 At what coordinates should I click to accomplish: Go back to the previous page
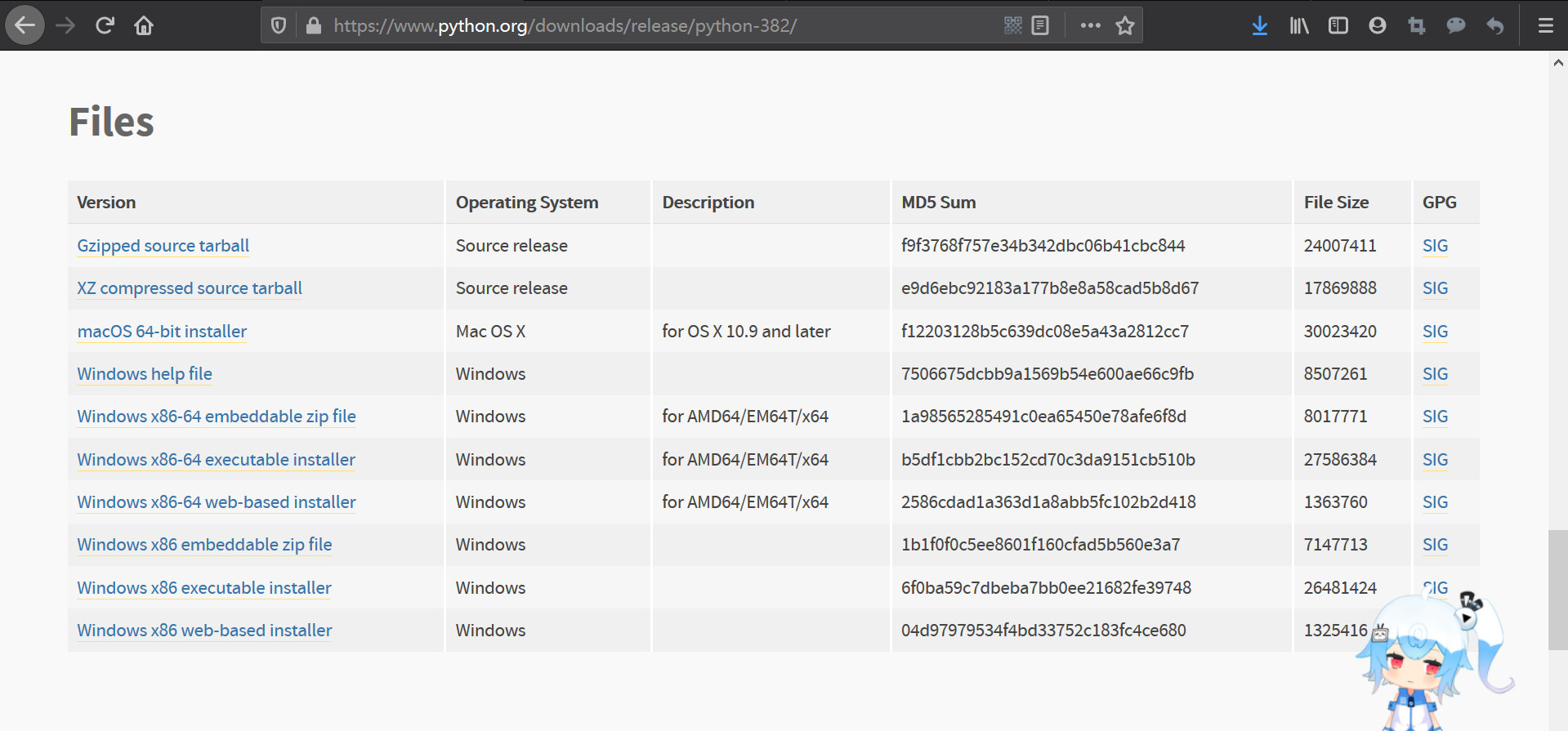coord(25,25)
